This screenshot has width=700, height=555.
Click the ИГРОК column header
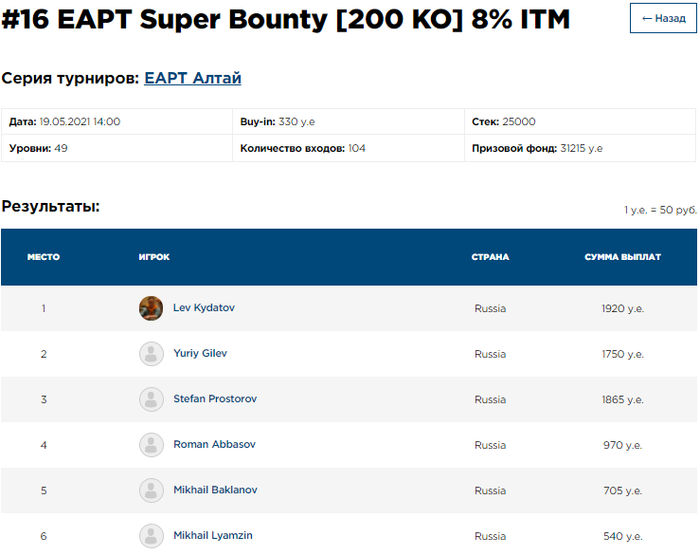[x=154, y=257]
